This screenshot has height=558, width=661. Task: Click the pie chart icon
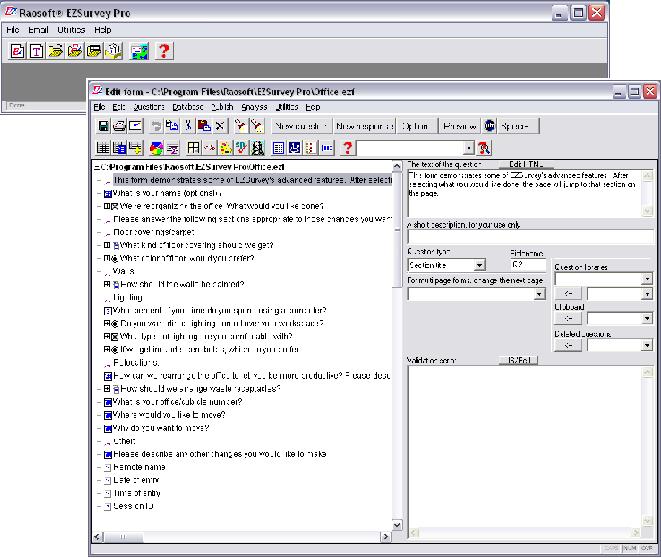click(156, 148)
